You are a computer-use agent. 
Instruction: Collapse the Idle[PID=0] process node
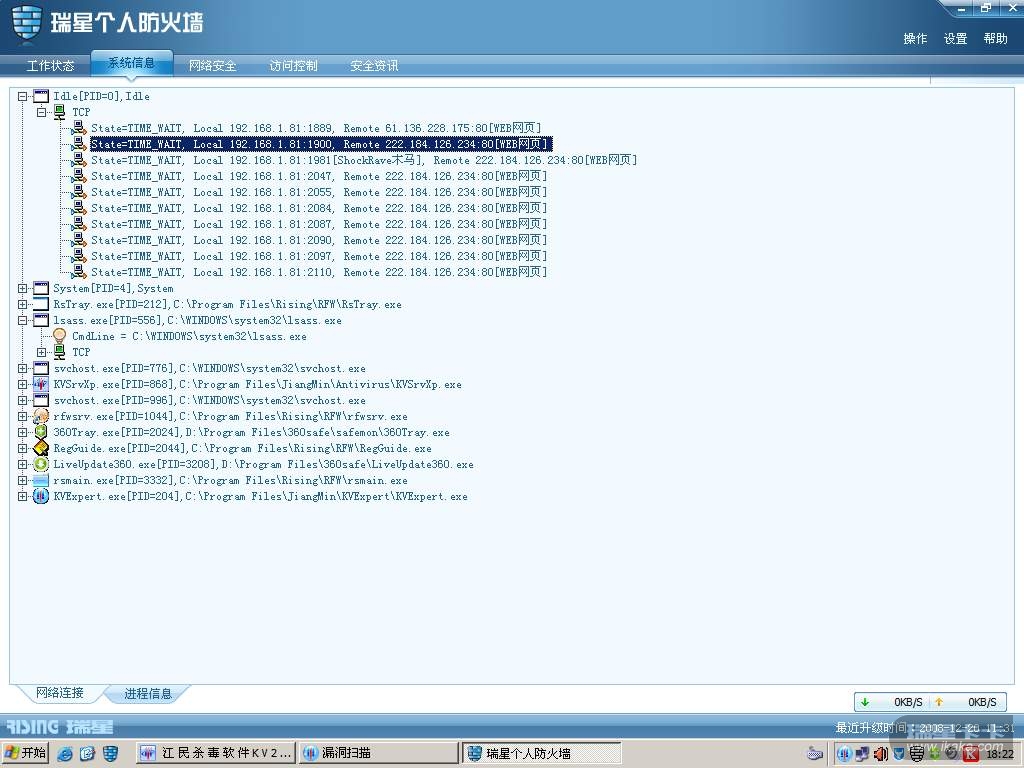point(22,96)
